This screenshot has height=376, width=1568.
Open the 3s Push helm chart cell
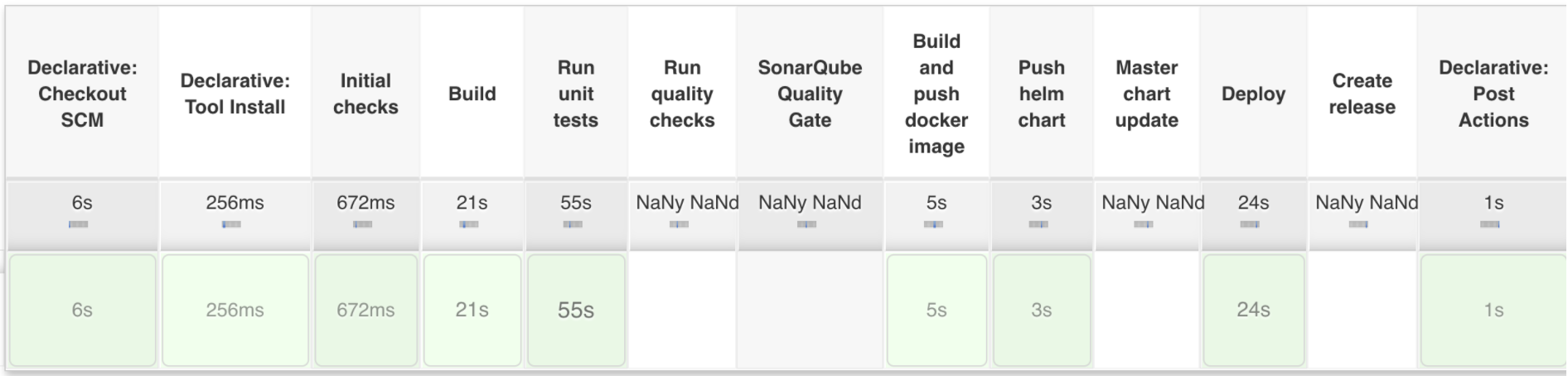(1042, 310)
